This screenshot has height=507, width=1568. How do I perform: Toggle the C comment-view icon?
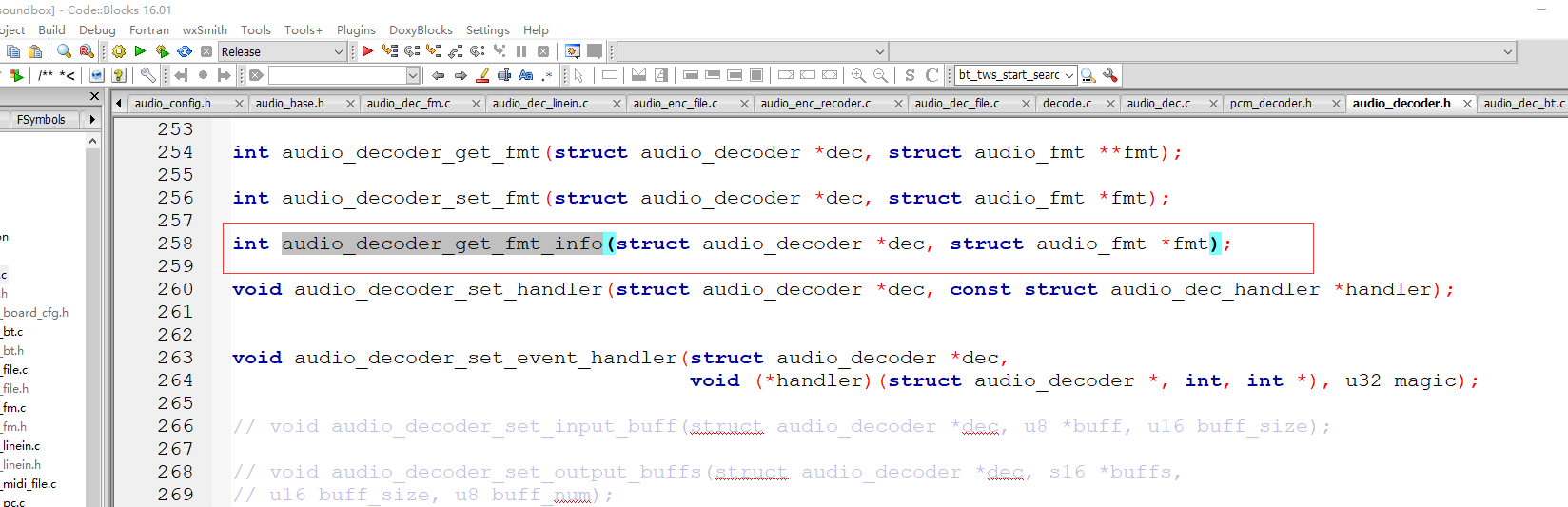(x=931, y=75)
